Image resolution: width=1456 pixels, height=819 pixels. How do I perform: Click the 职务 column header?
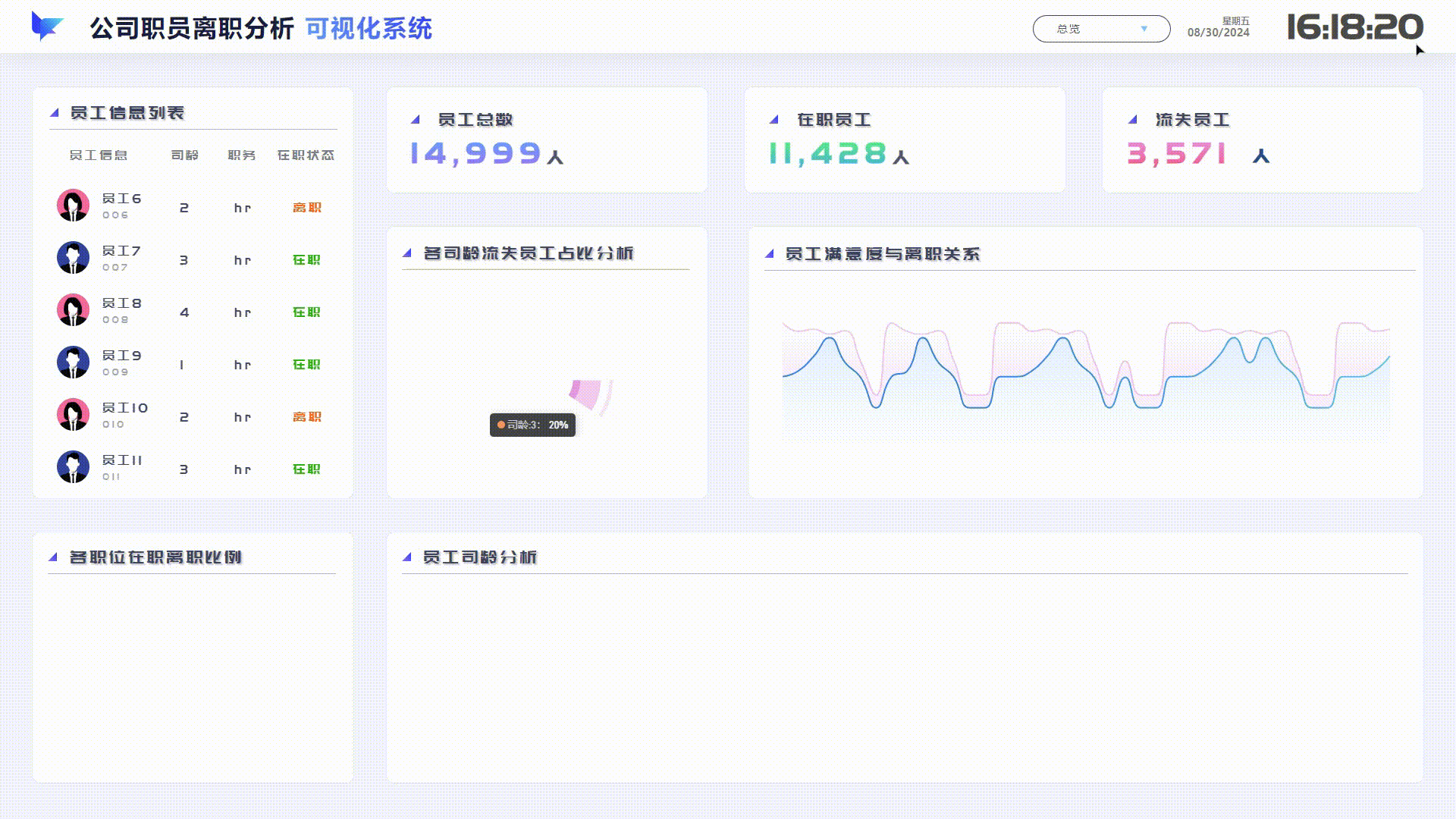coord(242,155)
